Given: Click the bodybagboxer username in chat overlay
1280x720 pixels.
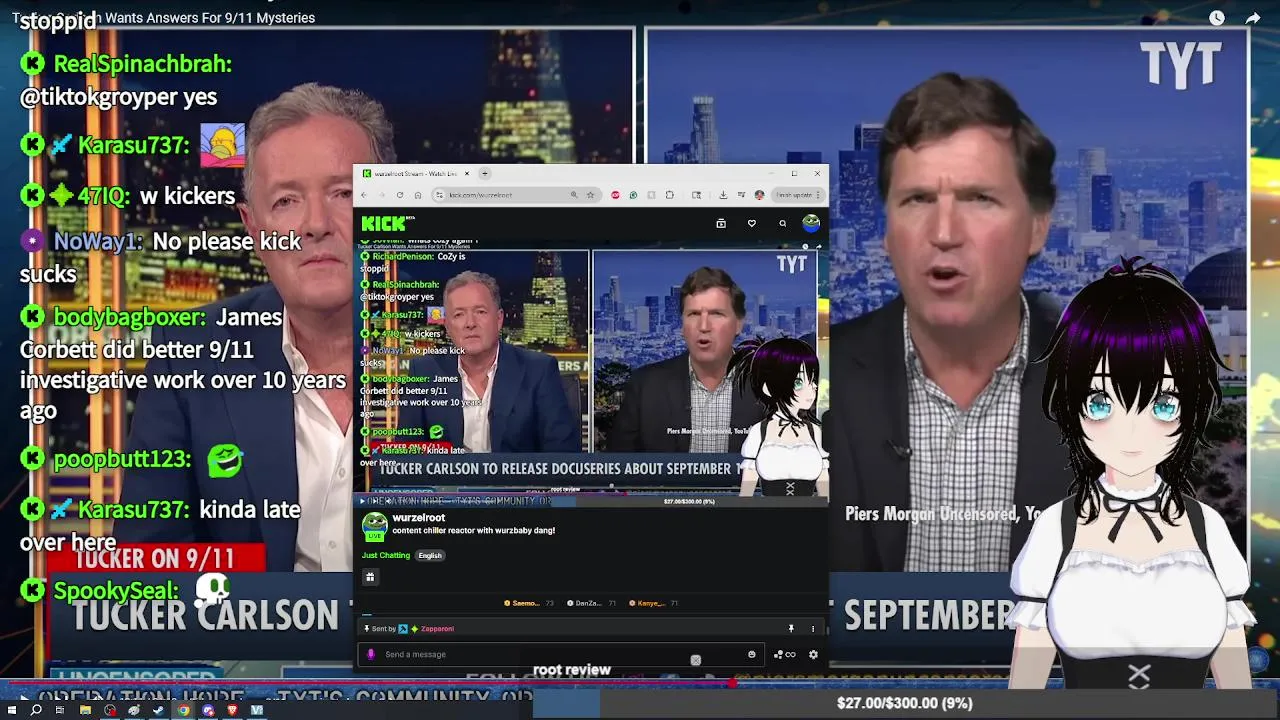Looking at the screenshot, I should 129,317.
